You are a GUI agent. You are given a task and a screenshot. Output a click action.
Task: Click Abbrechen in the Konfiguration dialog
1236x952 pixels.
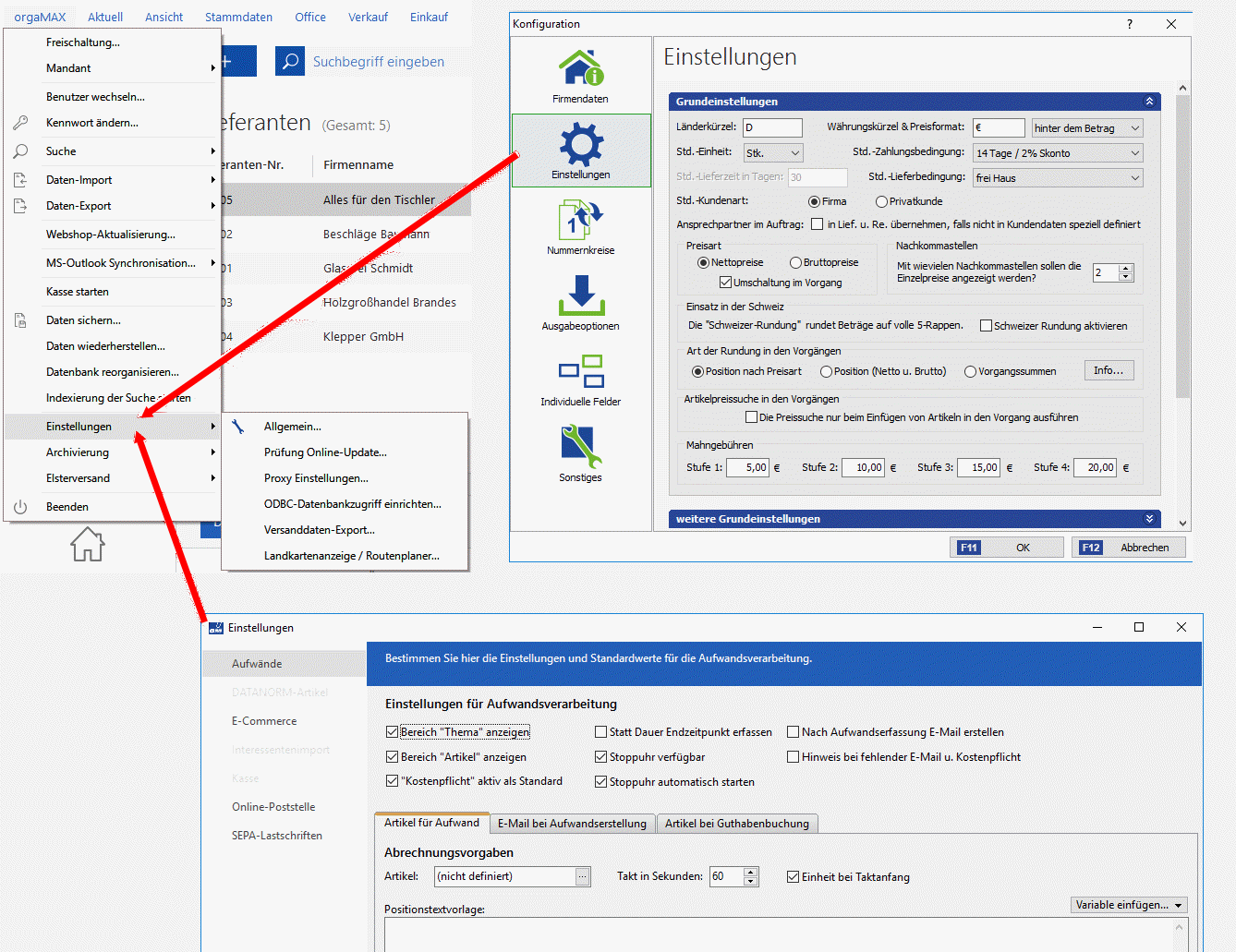[1128, 548]
